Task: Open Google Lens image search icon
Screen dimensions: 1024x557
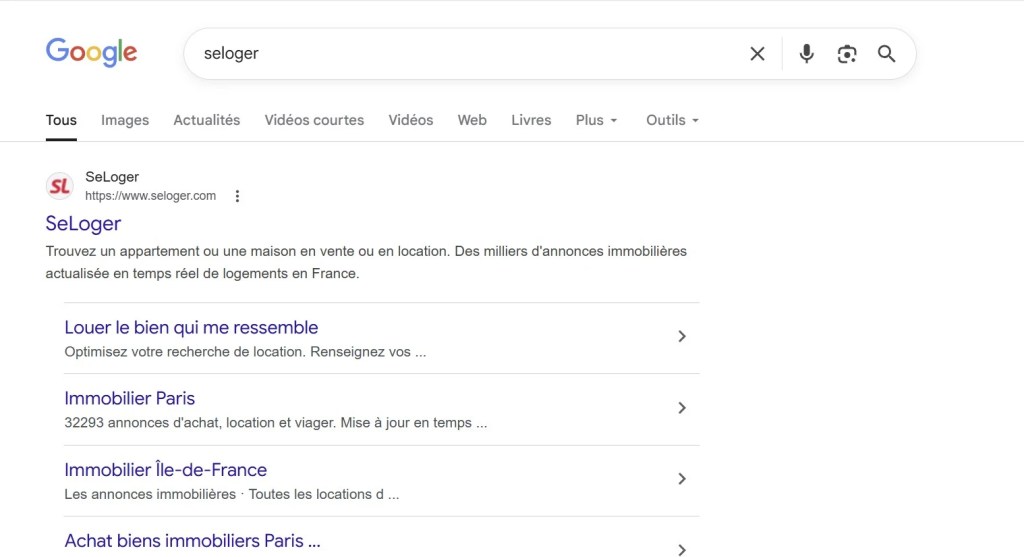Action: (847, 54)
